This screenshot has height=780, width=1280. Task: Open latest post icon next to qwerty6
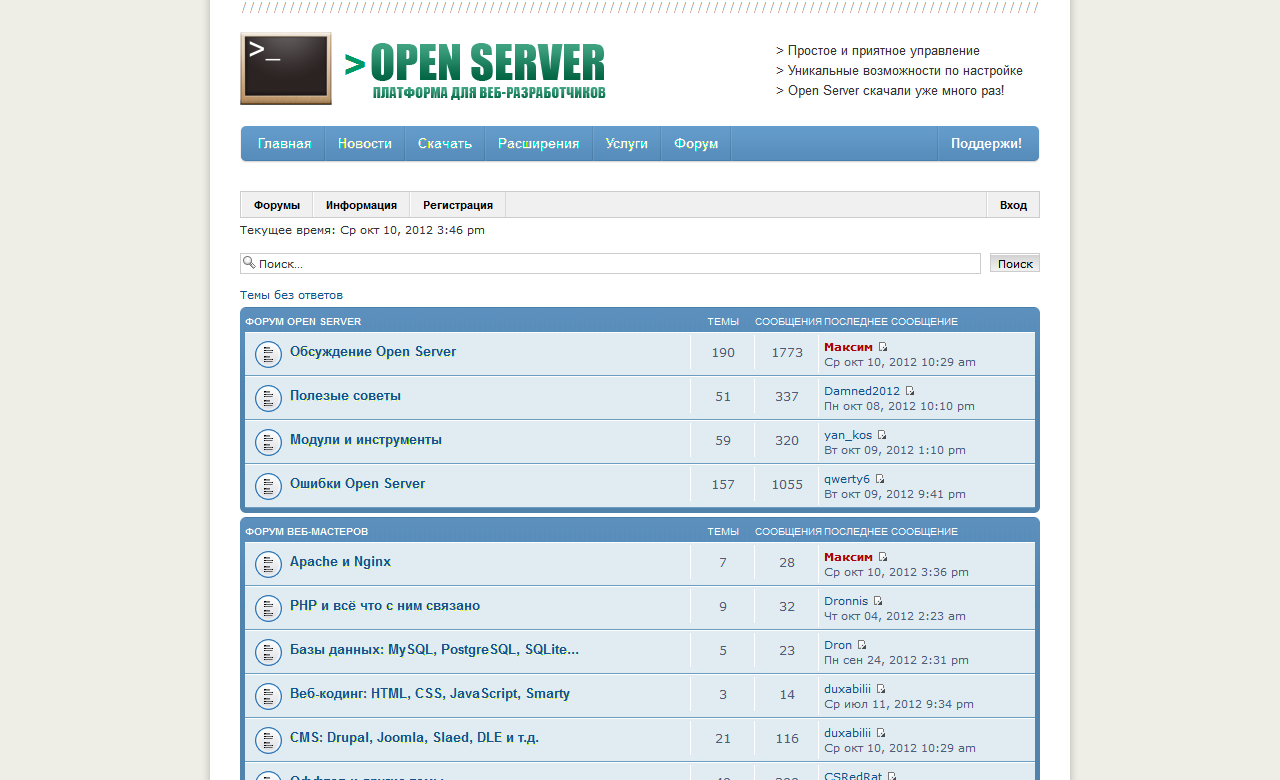tap(880, 479)
